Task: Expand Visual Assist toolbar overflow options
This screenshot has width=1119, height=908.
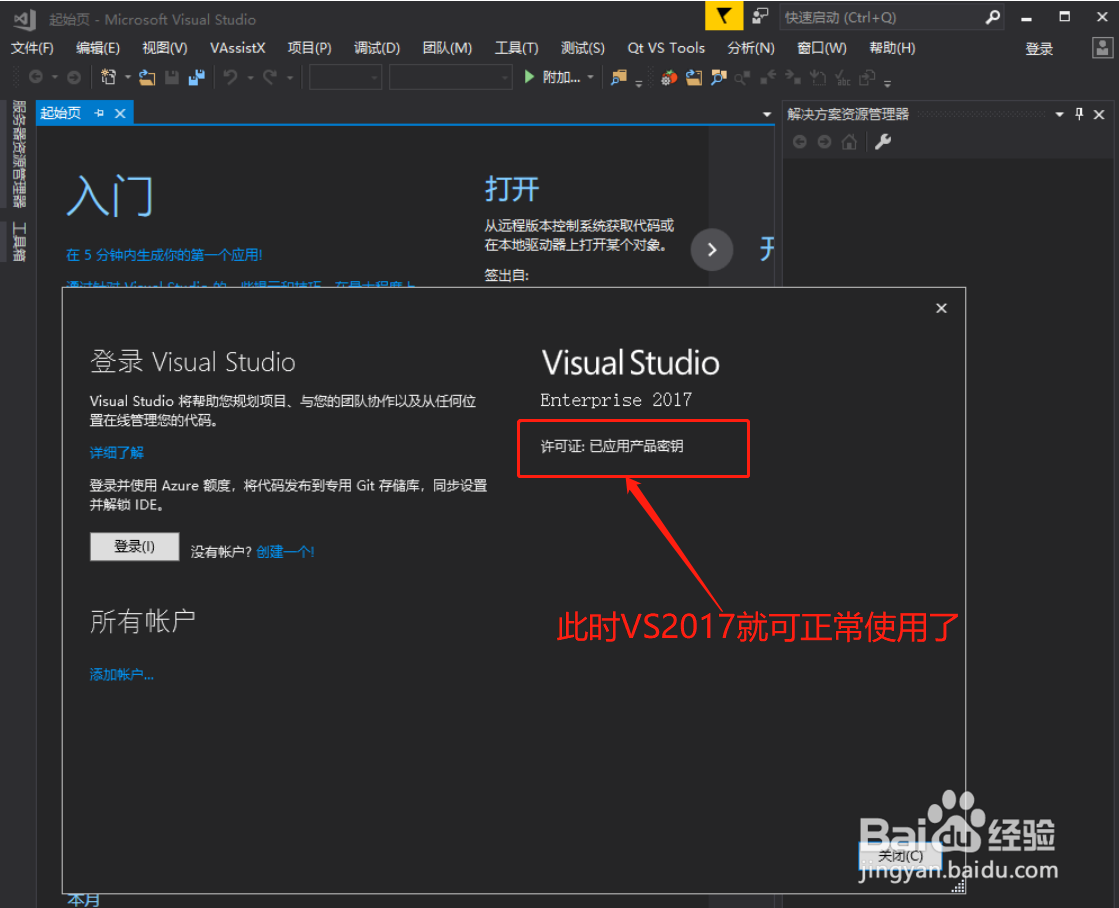Action: pyautogui.click(x=887, y=84)
